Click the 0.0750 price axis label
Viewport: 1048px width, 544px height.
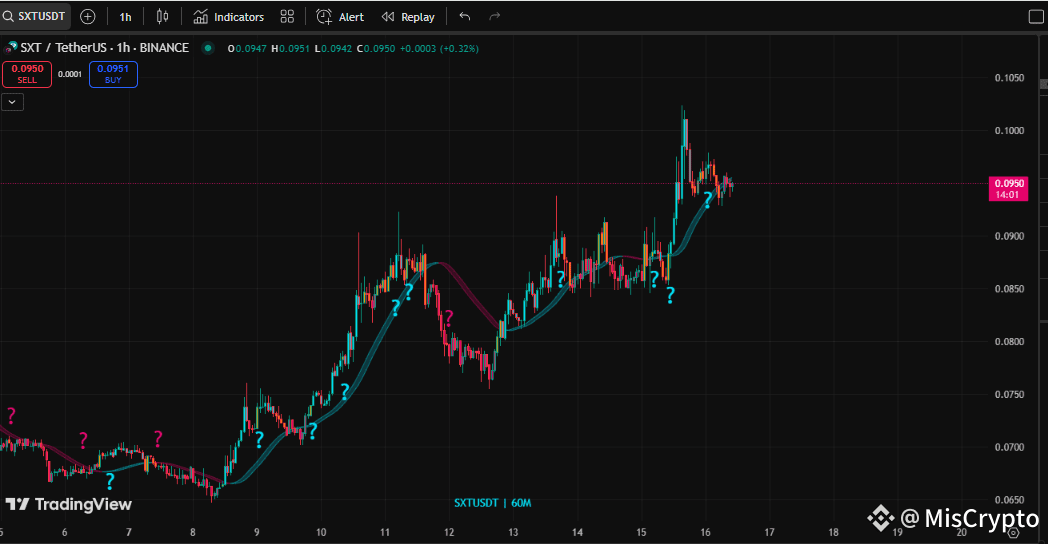point(1009,394)
